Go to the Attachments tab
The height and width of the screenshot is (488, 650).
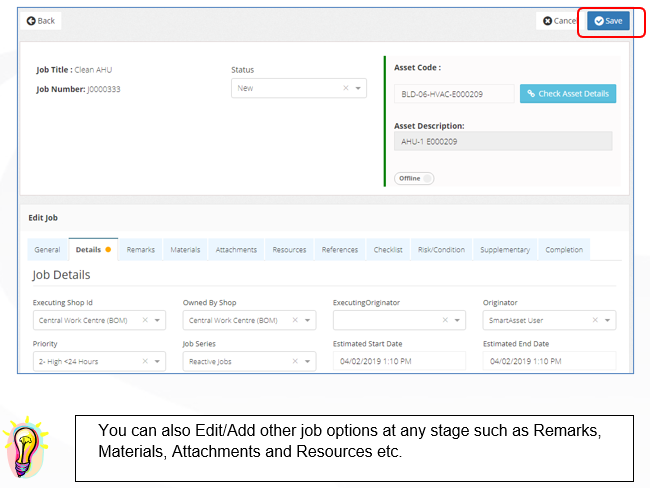pyautogui.click(x=236, y=250)
